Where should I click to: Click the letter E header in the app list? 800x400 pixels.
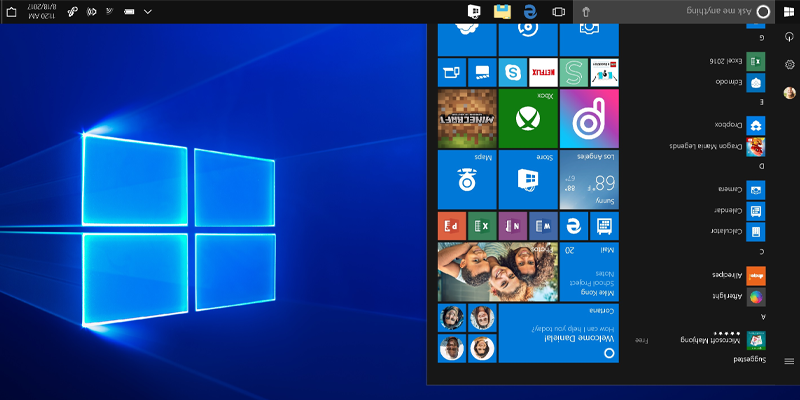762,102
